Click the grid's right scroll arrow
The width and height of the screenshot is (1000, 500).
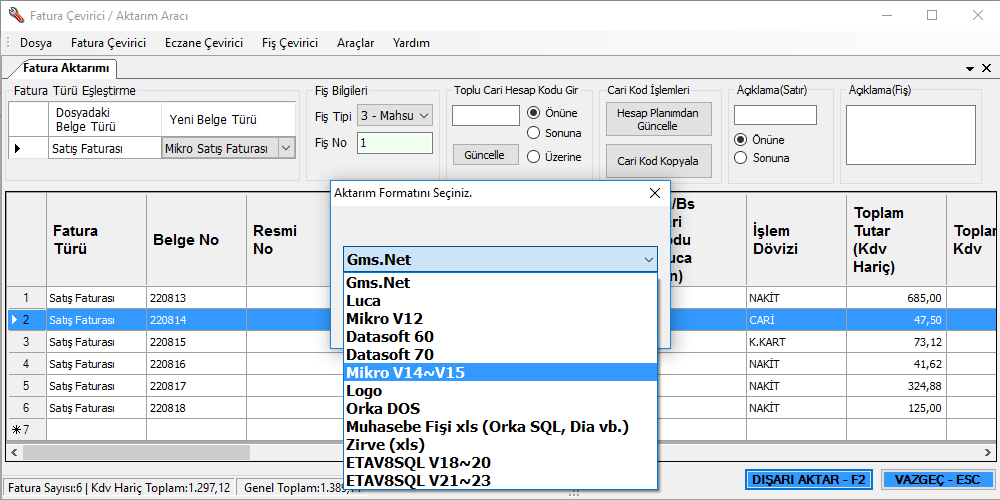tap(987, 452)
